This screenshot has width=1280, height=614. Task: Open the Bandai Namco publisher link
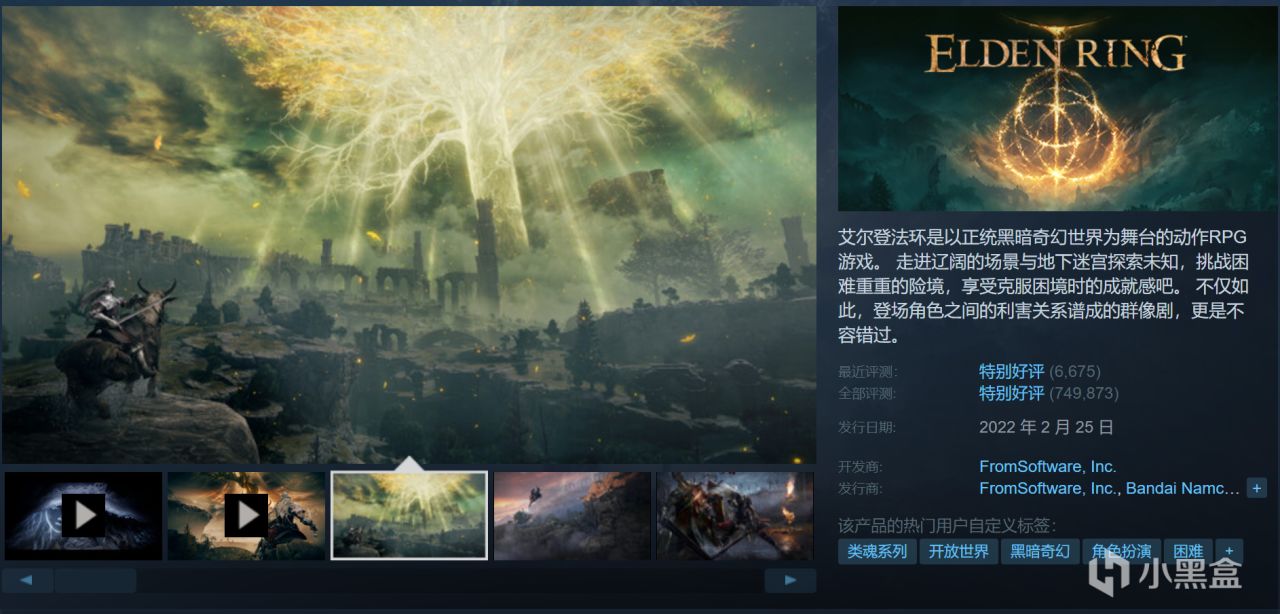1183,488
